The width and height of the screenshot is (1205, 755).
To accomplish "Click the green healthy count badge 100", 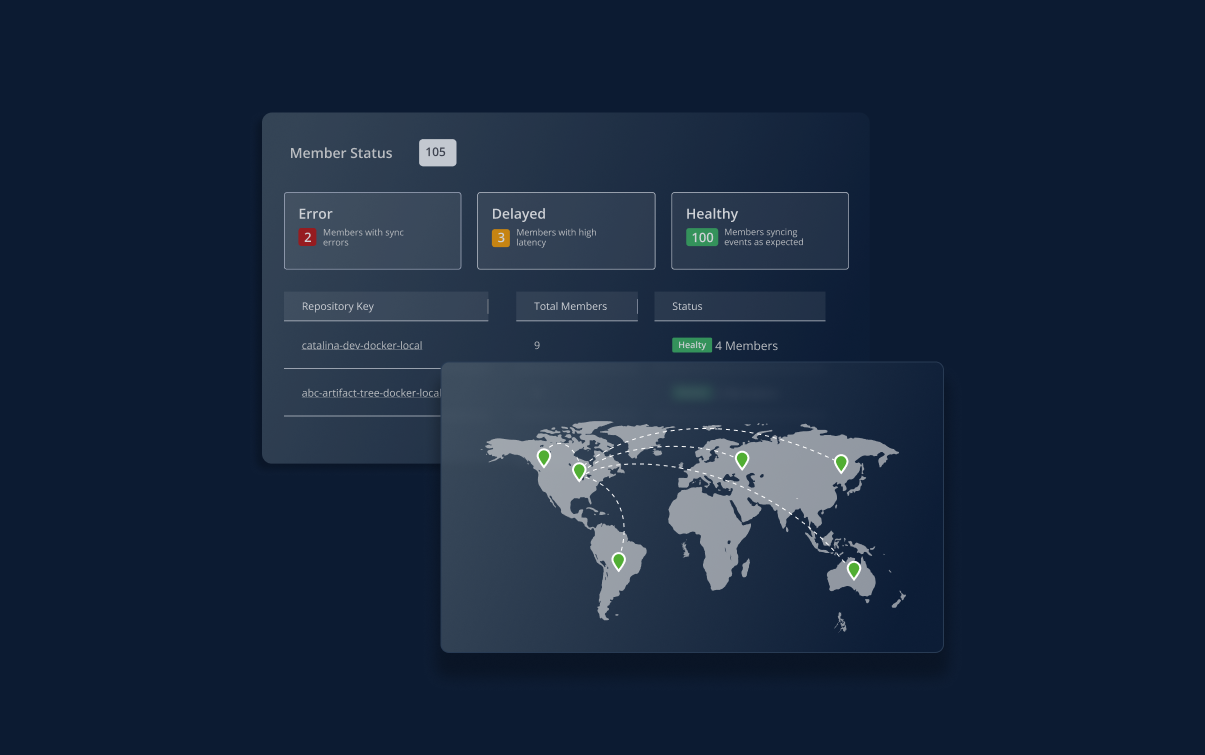I will coord(702,237).
